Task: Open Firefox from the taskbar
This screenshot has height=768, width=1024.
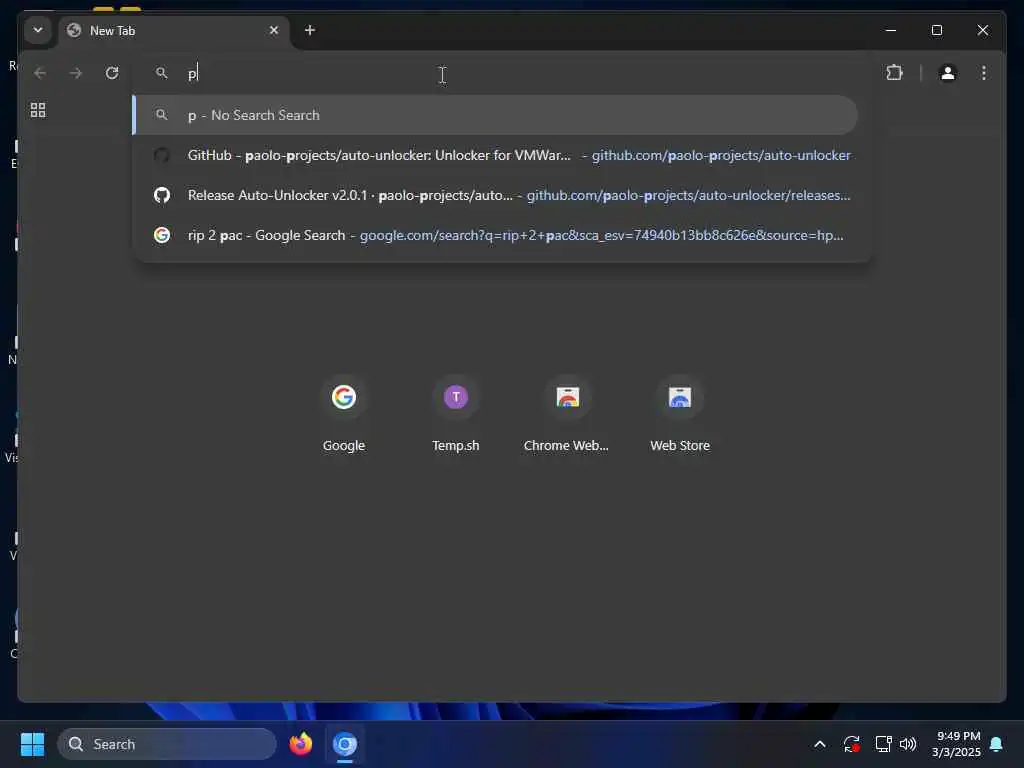Action: click(301, 744)
